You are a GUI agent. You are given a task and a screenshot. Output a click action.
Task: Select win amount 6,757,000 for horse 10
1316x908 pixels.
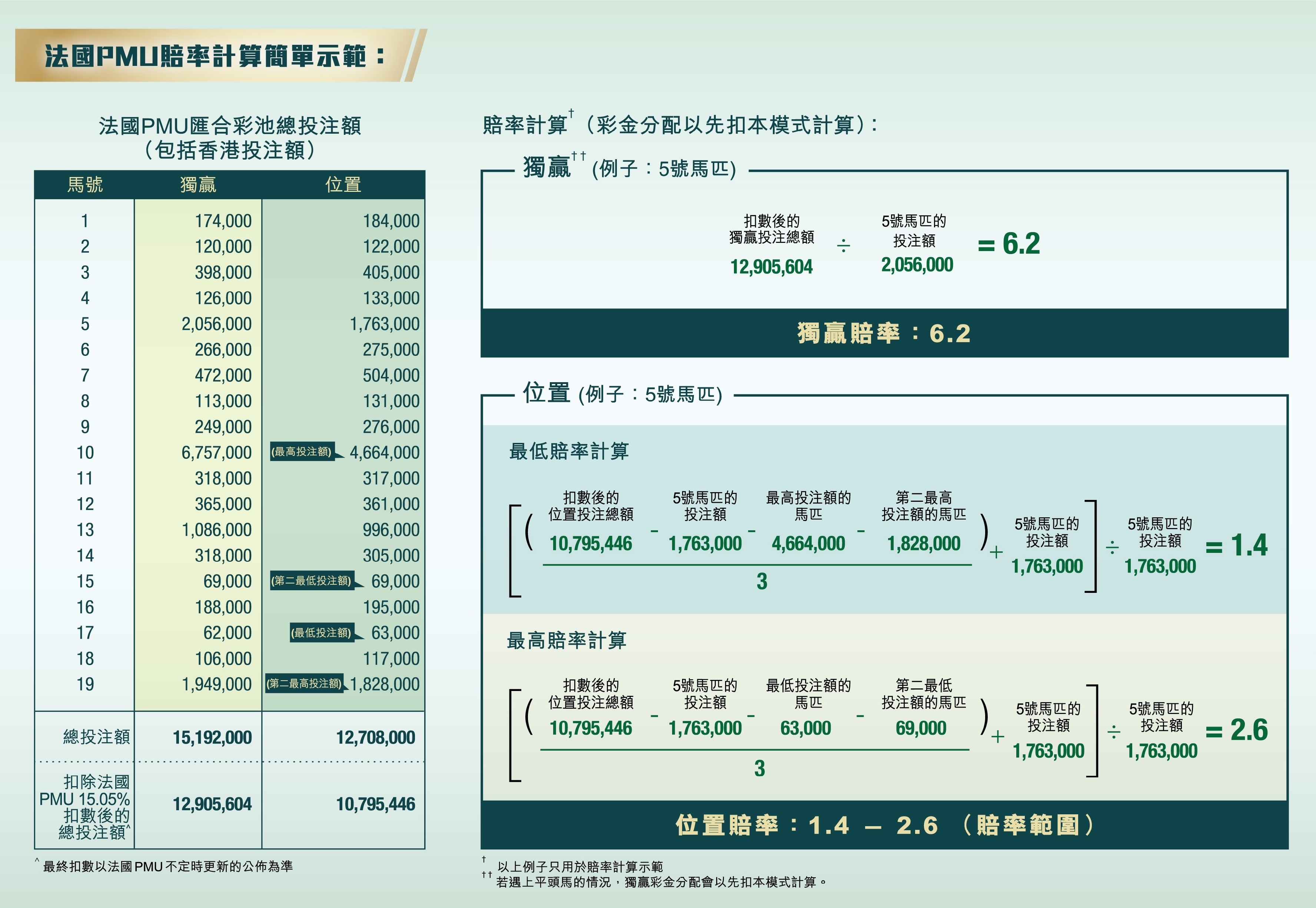(216, 452)
